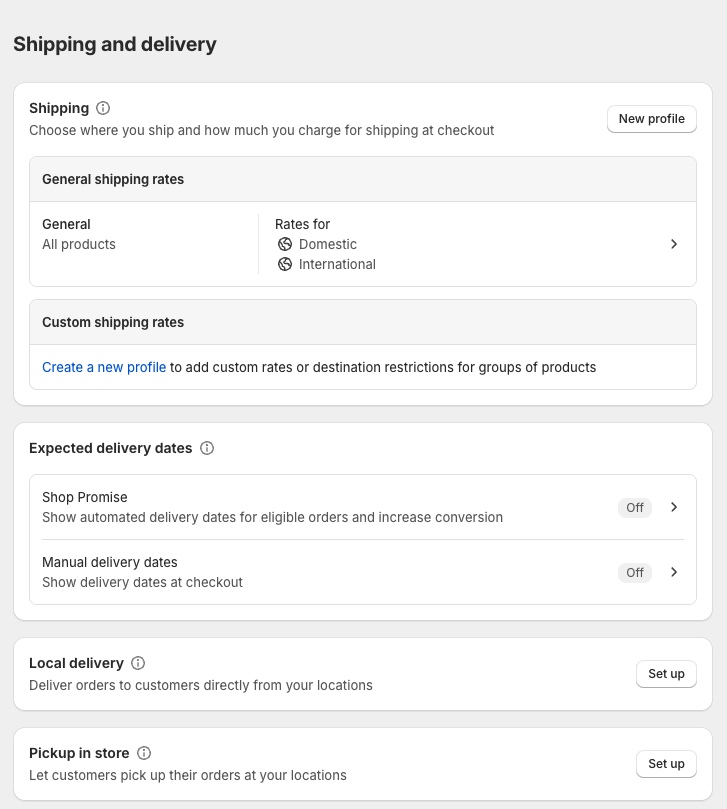The width and height of the screenshot is (727, 809).
Task: Open the Shop Promise row title
Action: click(x=85, y=497)
